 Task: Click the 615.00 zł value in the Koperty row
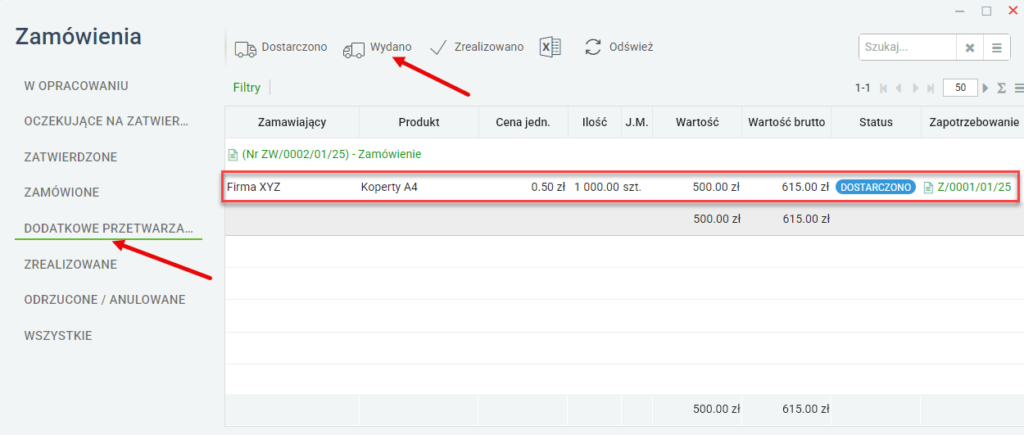point(805,187)
